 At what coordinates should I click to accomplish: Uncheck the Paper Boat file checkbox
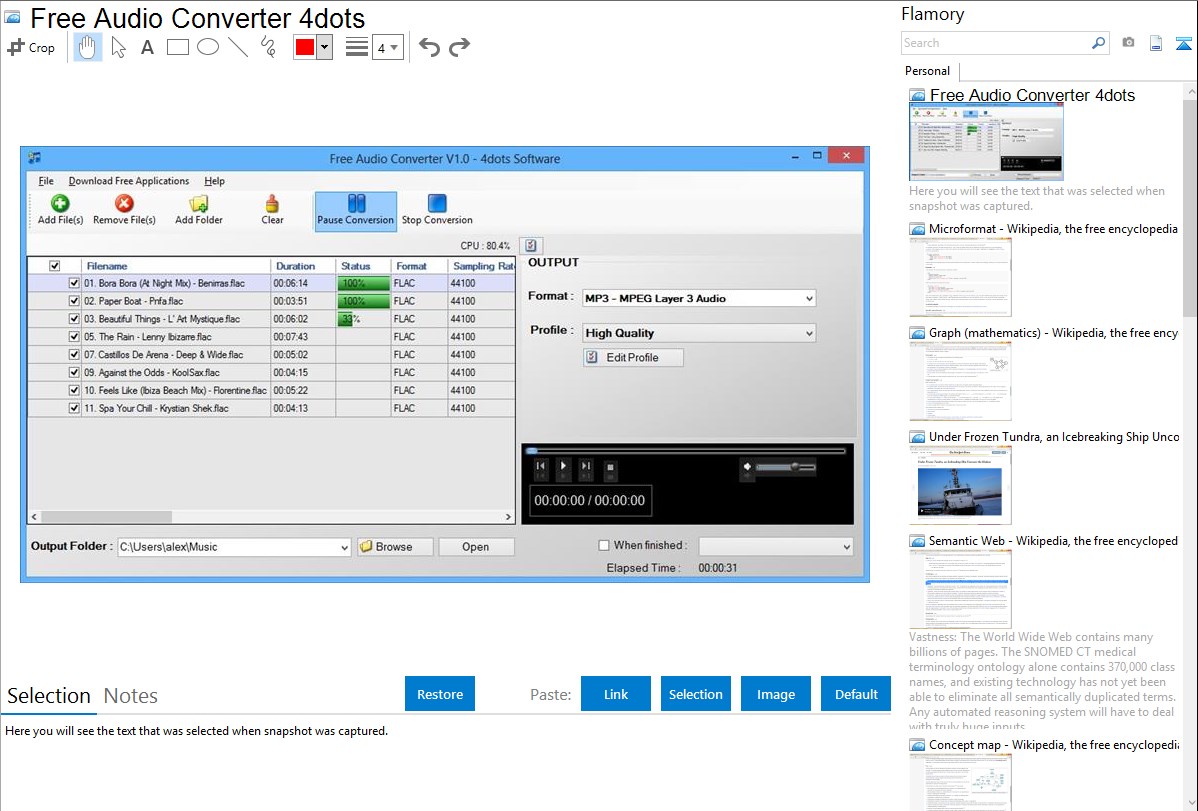tap(74, 301)
